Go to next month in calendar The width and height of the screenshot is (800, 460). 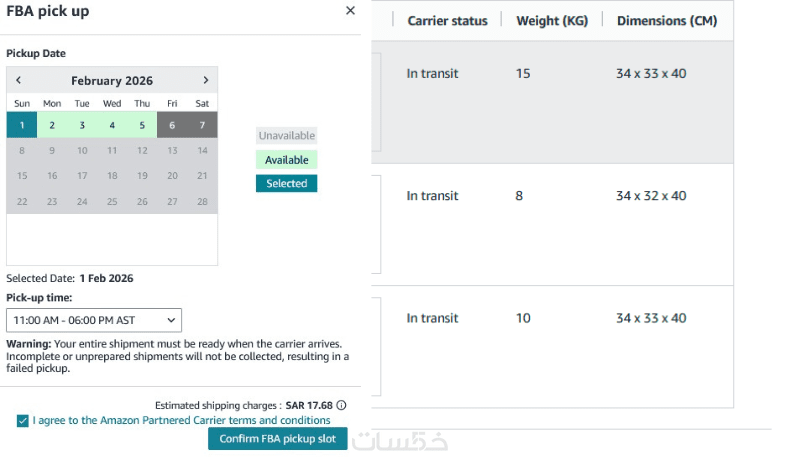pyautogui.click(x=205, y=80)
